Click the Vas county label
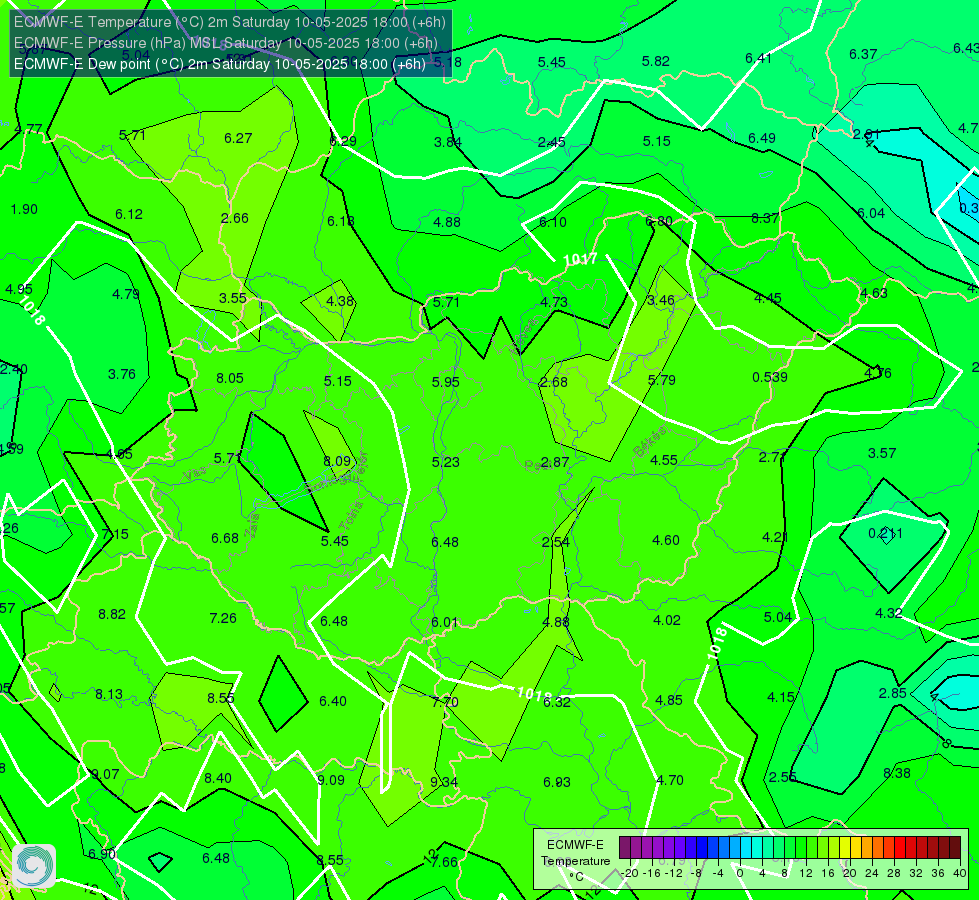Screen dimensions: 979x900 pyautogui.click(x=195, y=475)
